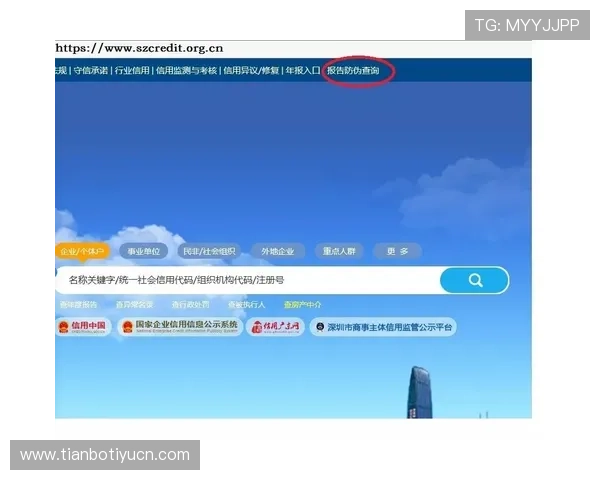The width and height of the screenshot is (600, 480).
Task: Focus the 名称关键字 search input field
Action: 248,280
